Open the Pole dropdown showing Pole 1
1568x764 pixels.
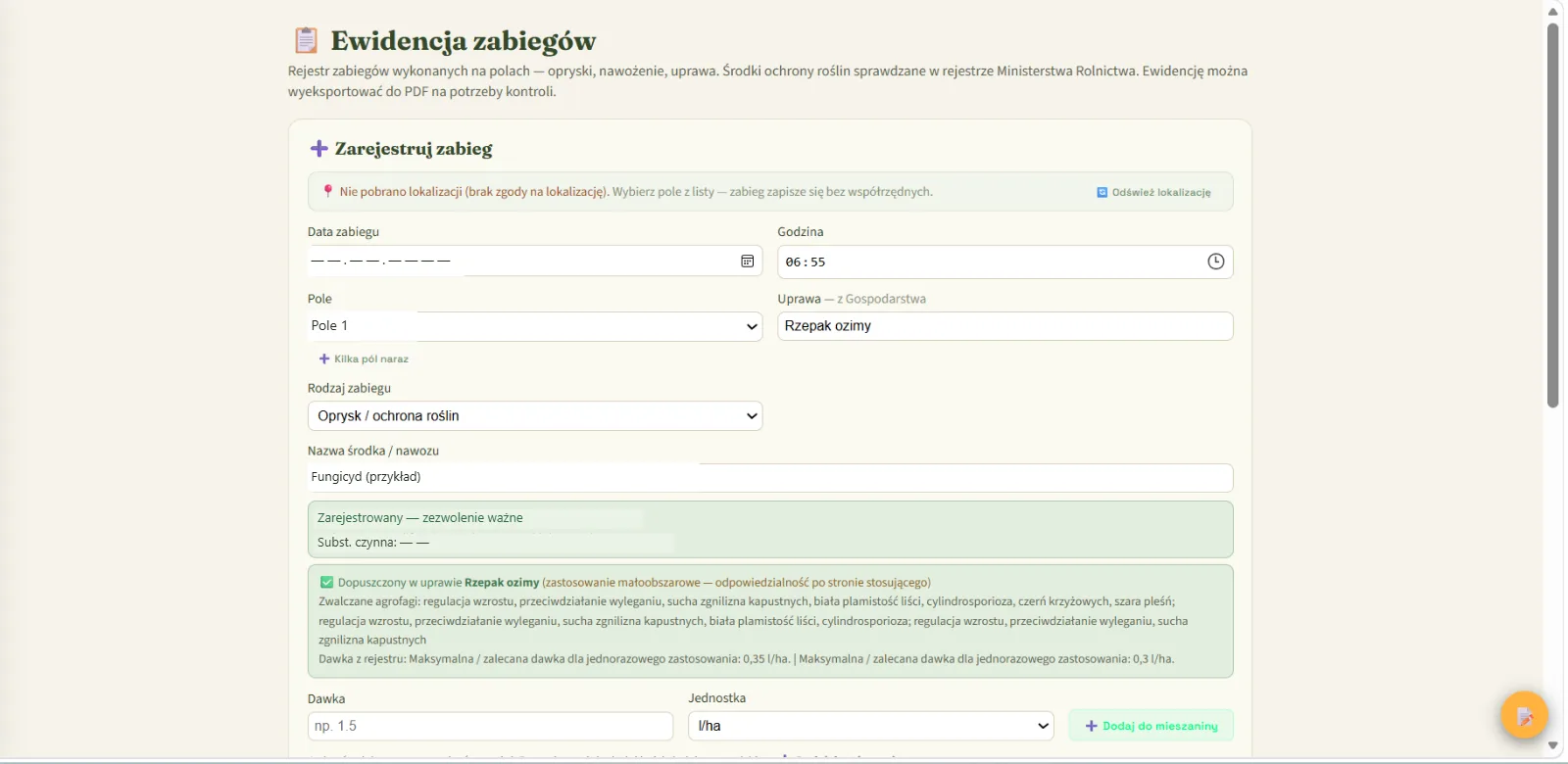pos(535,326)
